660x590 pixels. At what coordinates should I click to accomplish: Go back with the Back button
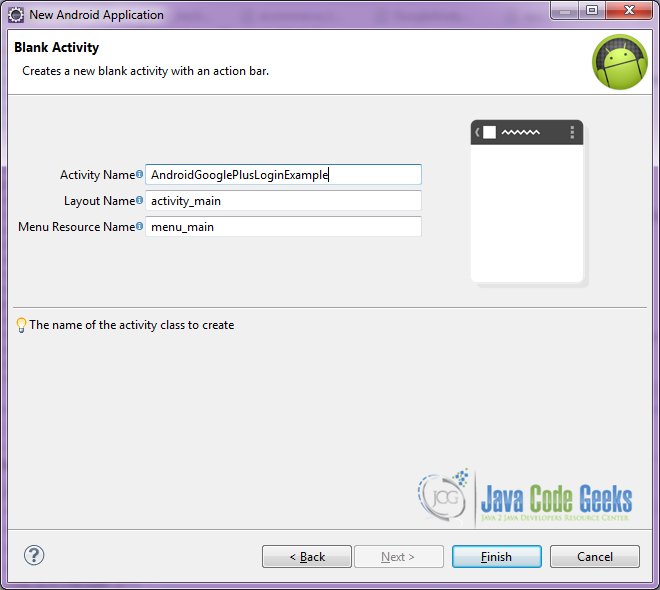tap(307, 556)
